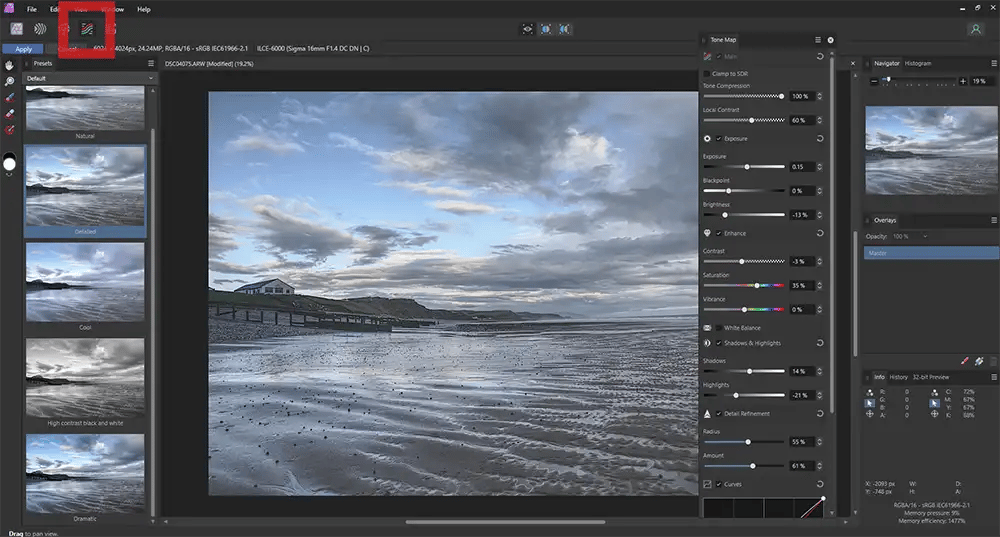The image size is (1000, 537).
Task: Open the Default presets category dropdown
Action: [x=90, y=78]
